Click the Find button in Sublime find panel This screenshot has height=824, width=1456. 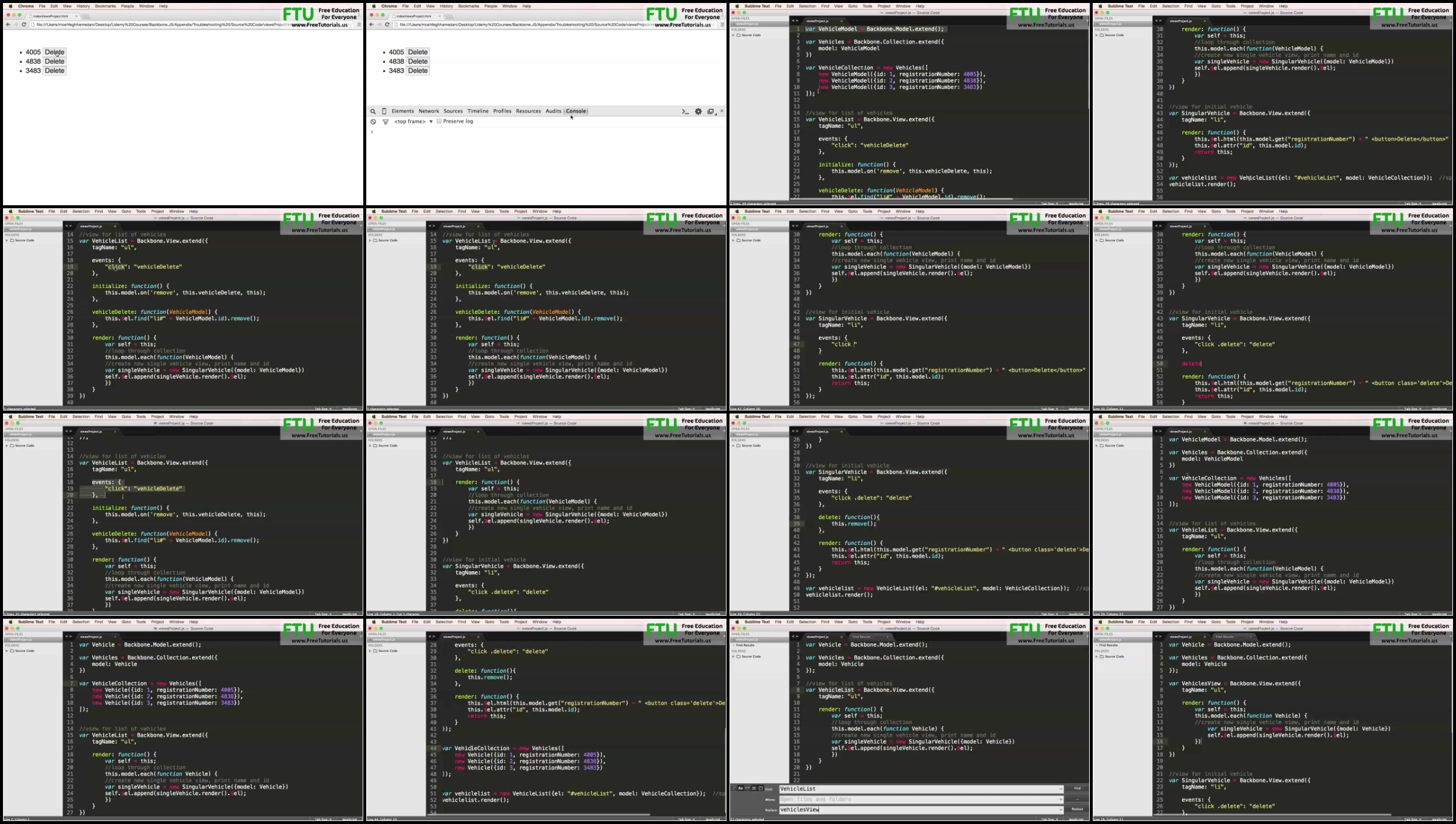click(x=1077, y=788)
